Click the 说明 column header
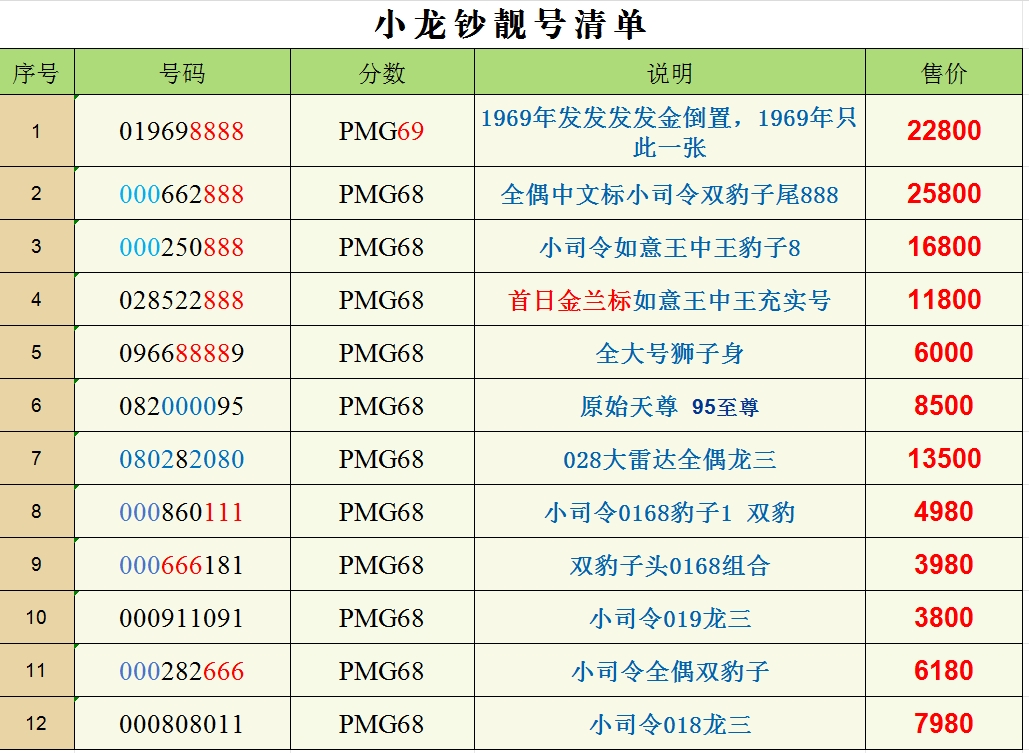The height and width of the screenshot is (753, 1029). pyautogui.click(x=669, y=73)
